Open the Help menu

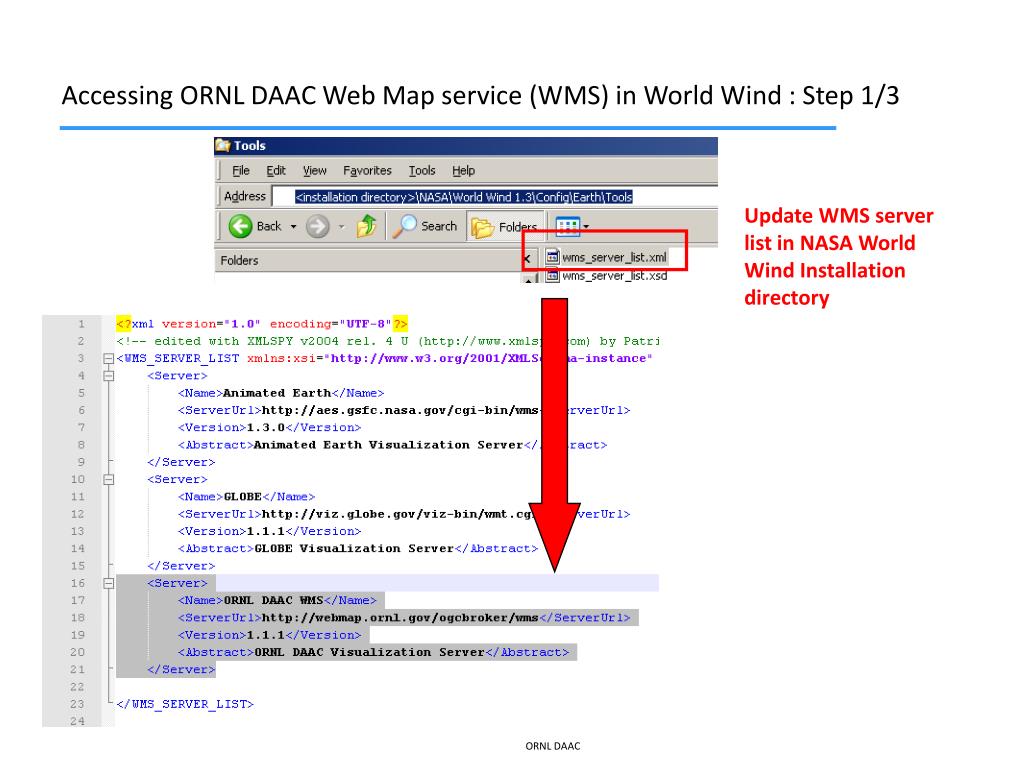point(463,170)
